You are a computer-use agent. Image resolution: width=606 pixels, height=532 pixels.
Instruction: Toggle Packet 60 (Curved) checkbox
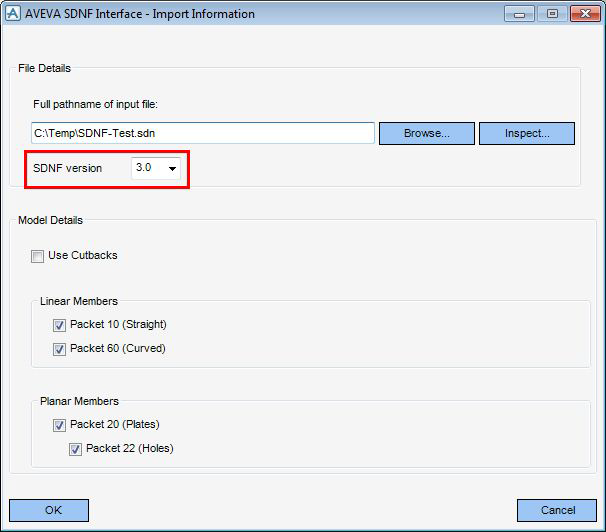tap(59, 349)
